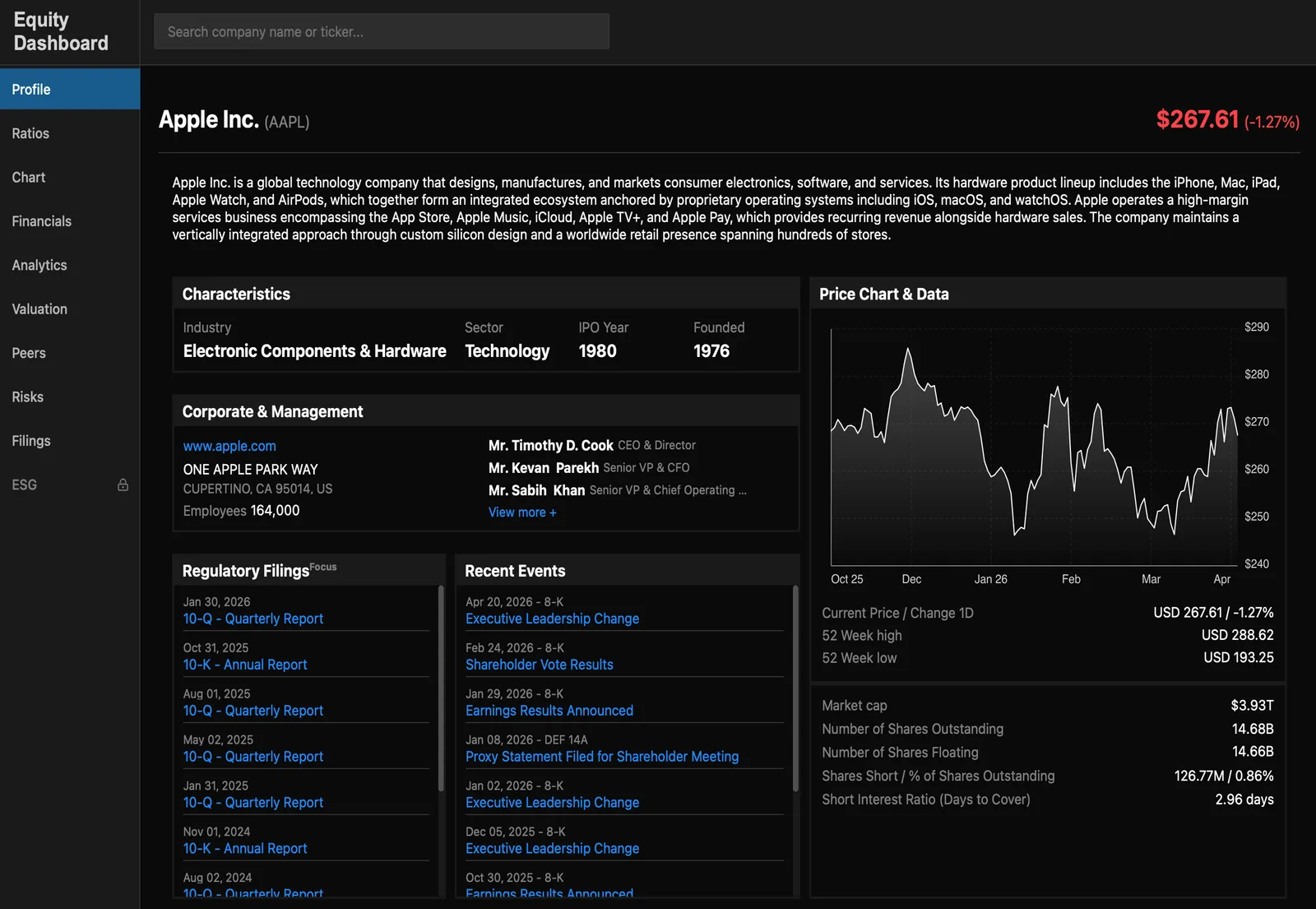The height and width of the screenshot is (909, 1316).
Task: Open the Valuation page
Action: [70, 309]
